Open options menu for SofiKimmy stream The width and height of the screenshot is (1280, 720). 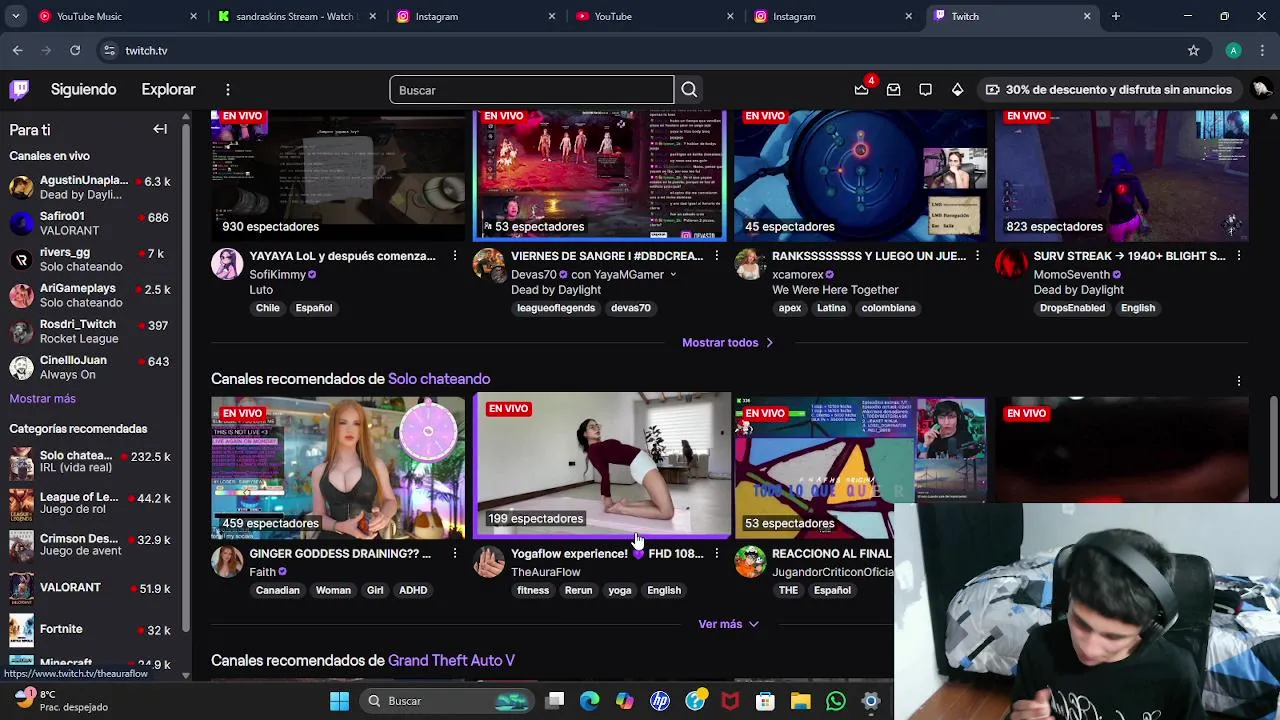click(x=454, y=256)
